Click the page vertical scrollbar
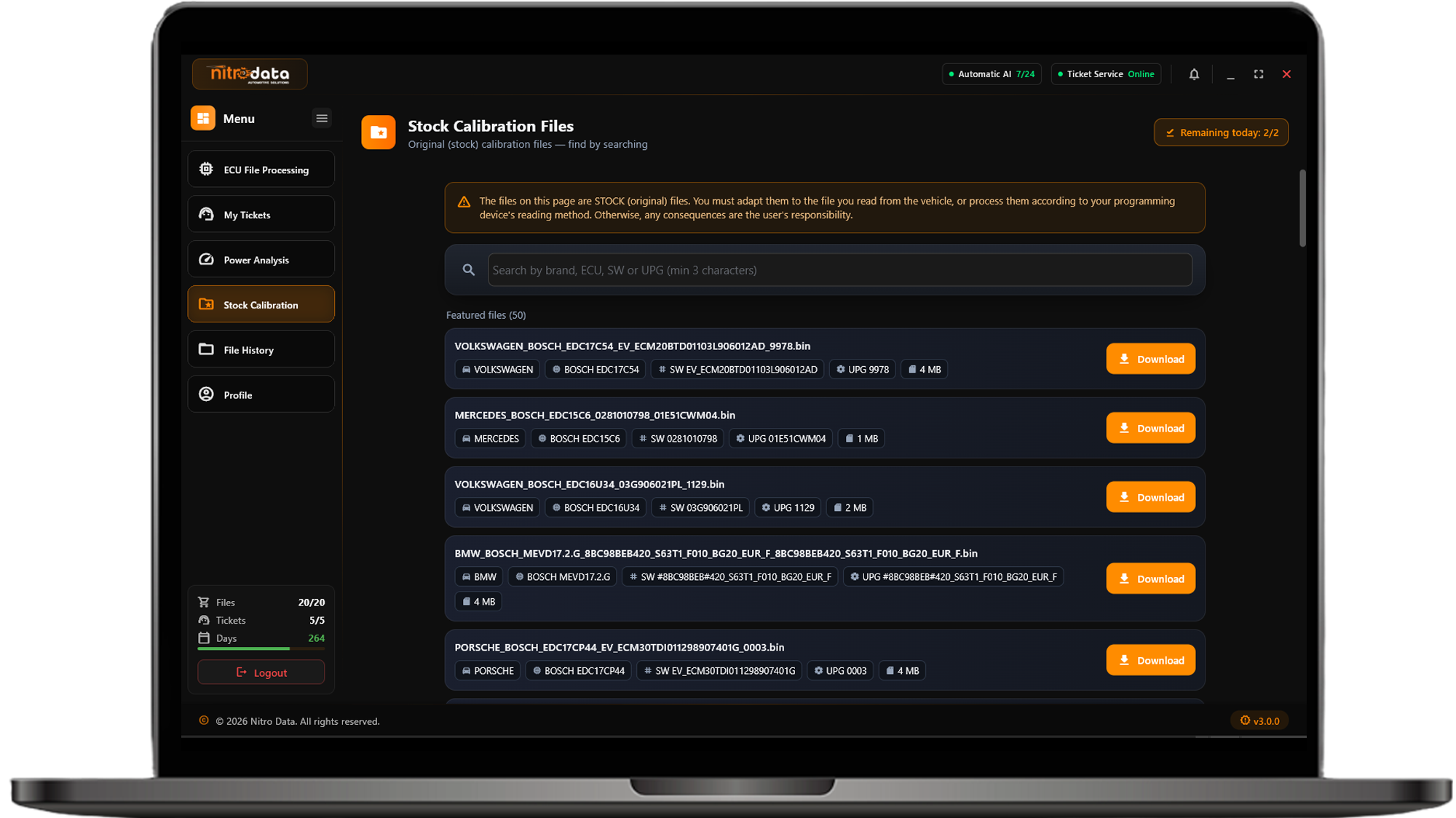Screen dimensions: 1456x818 pyautogui.click(x=1302, y=208)
